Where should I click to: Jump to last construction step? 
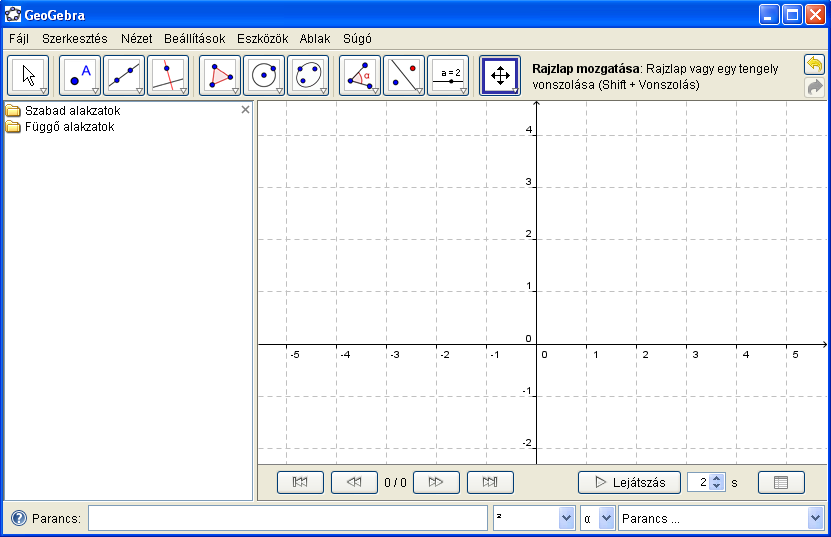(x=490, y=482)
